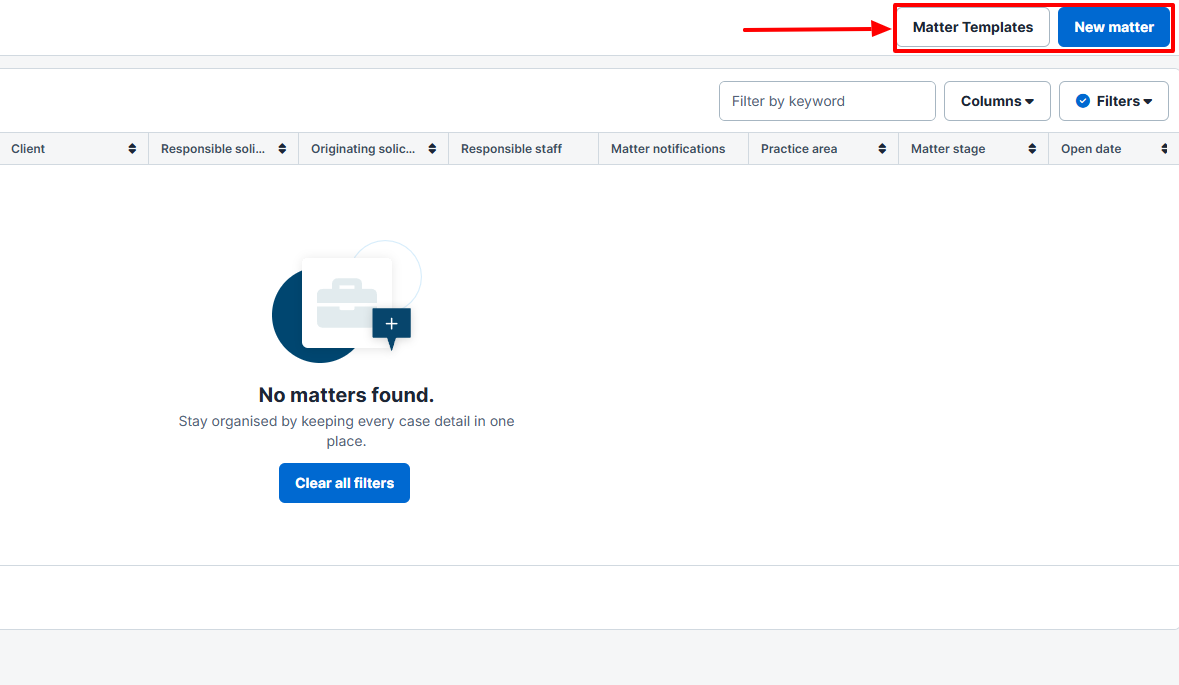The height and width of the screenshot is (685, 1179).
Task: Sort by Client using its sort arrows
Action: tap(132, 149)
